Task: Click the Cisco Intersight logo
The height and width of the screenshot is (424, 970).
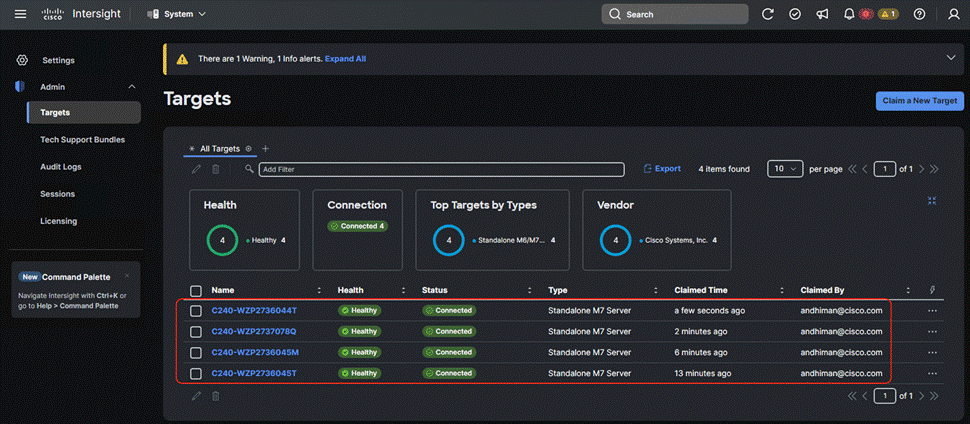Action: coord(81,14)
